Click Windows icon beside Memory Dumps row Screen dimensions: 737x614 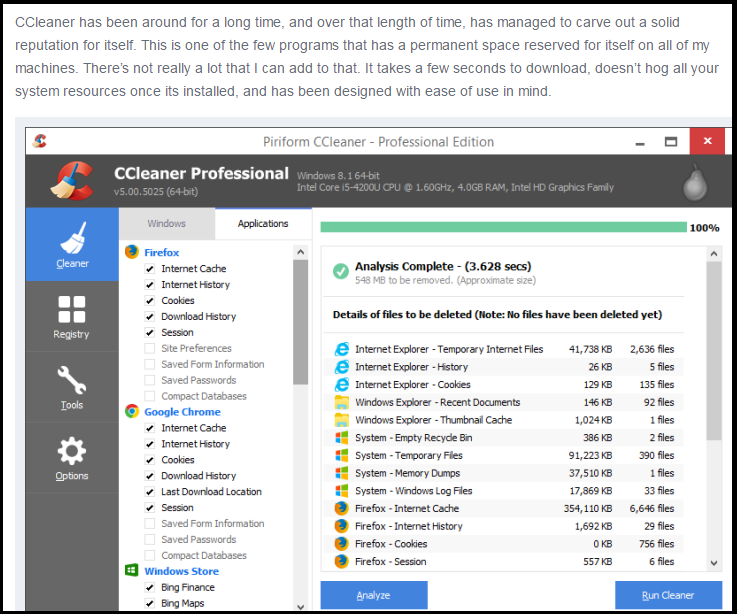(342, 473)
